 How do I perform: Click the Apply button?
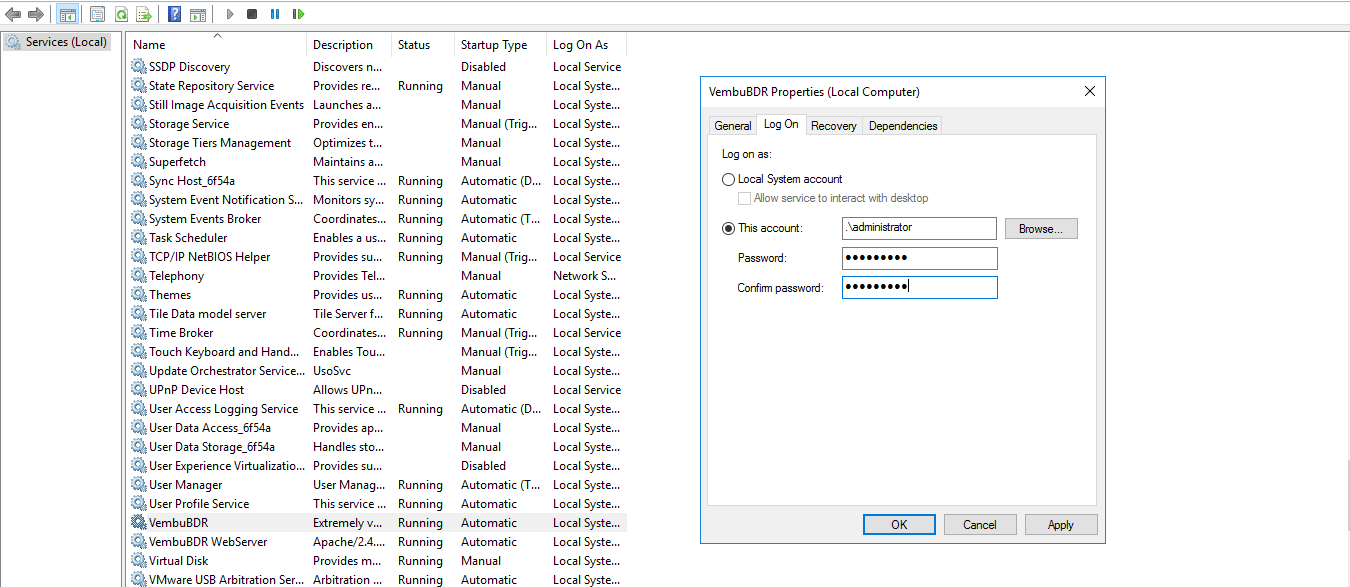point(1061,525)
